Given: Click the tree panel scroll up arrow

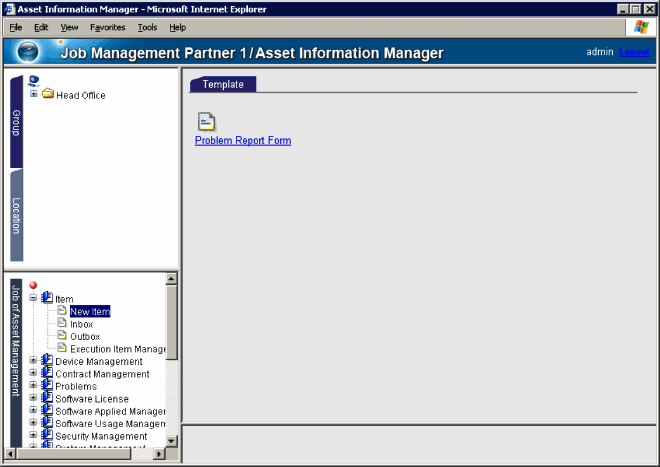Looking at the screenshot, I should pyautogui.click(x=171, y=279).
